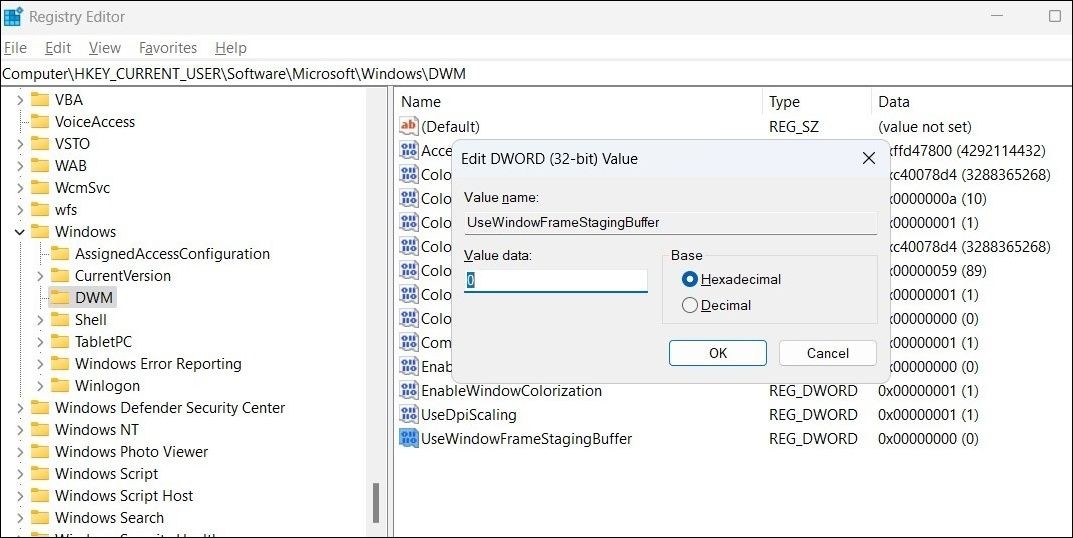1073x538 pixels.
Task: Click the (value not set) data cell
Action: pos(925,127)
